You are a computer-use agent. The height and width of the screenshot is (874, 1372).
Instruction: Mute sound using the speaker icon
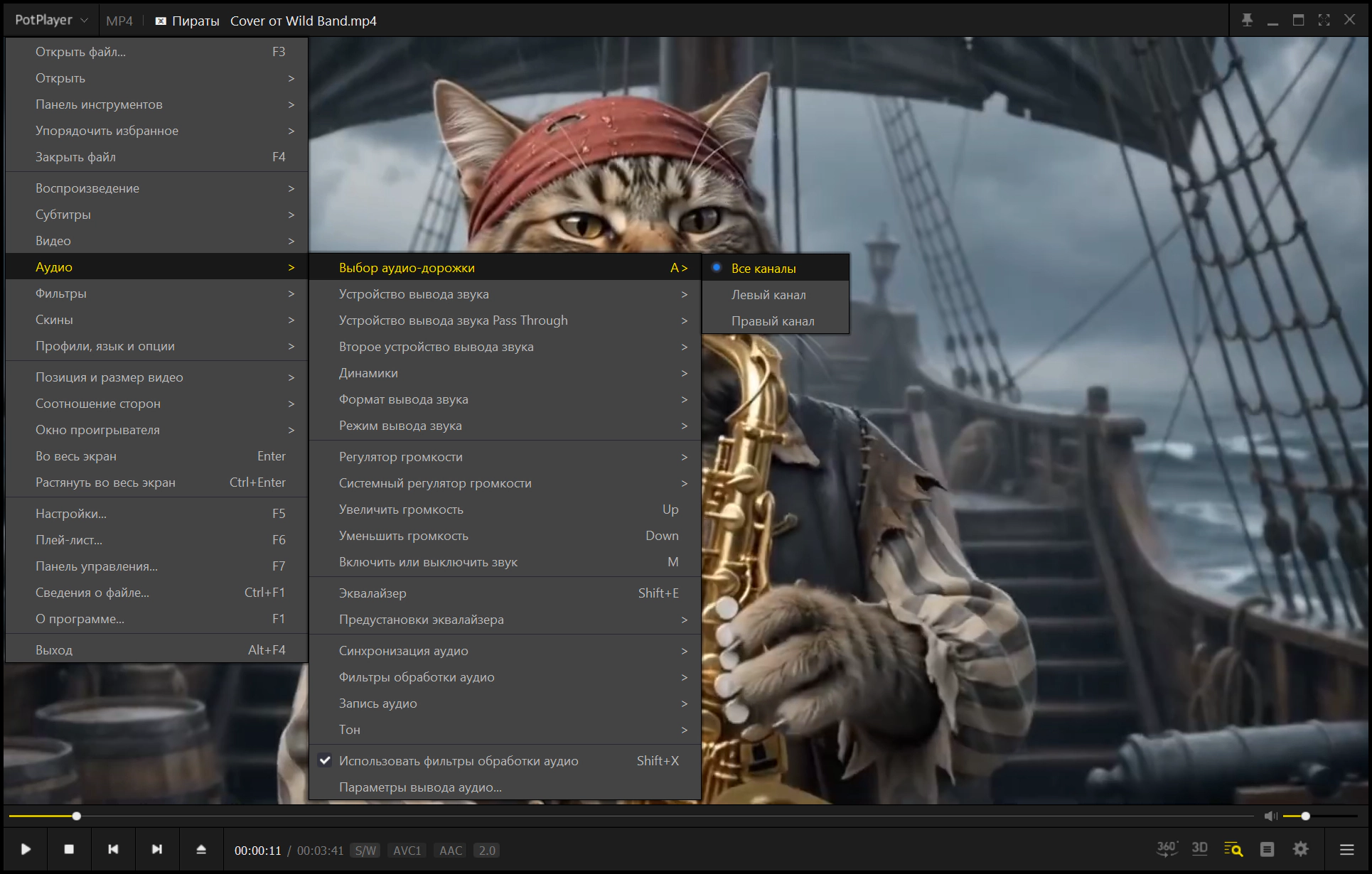(1271, 816)
